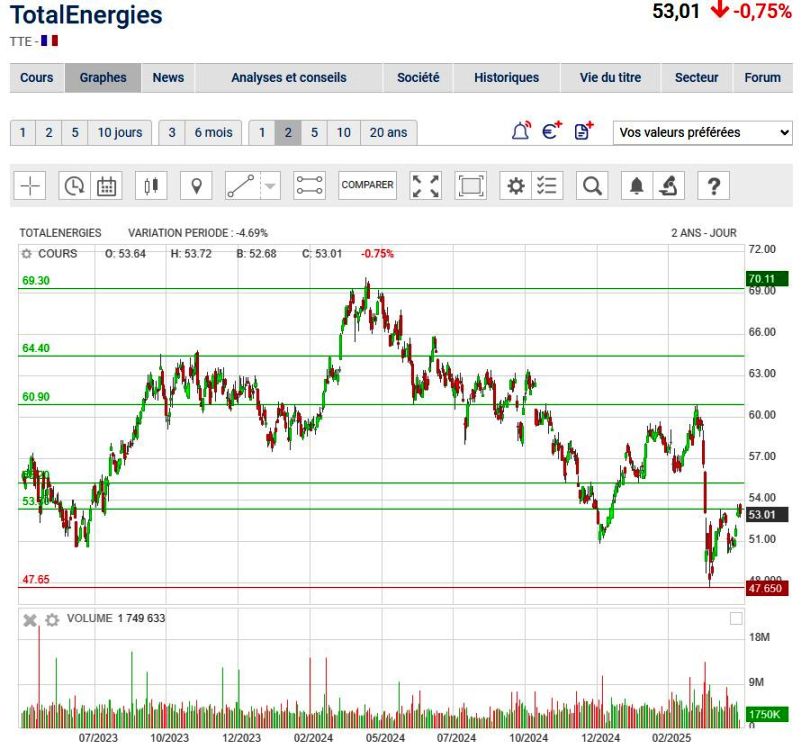Click the 47.65 support level label

[x=36, y=579]
